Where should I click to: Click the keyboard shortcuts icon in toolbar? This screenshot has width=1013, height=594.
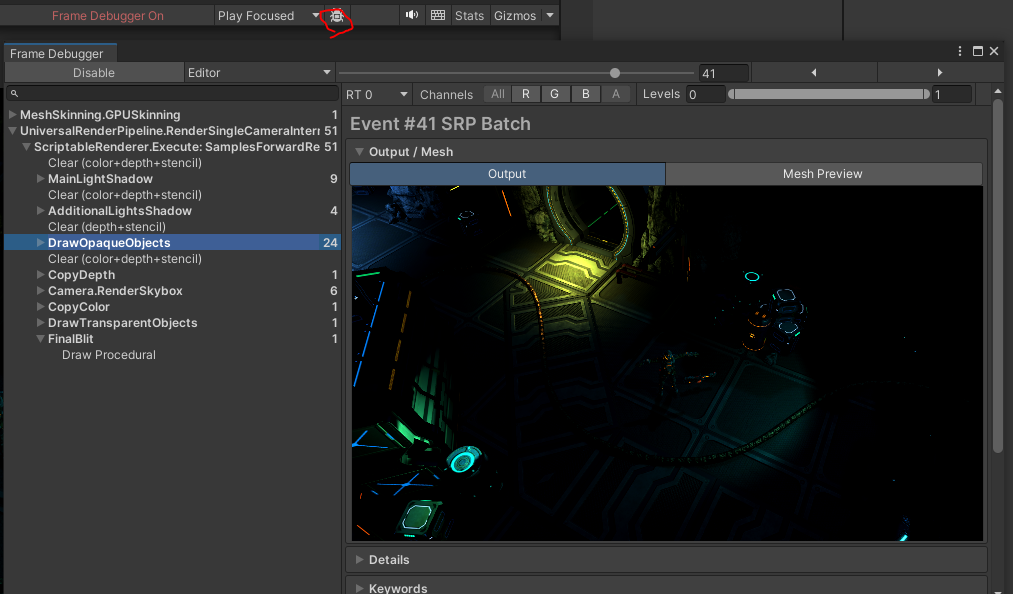pyautogui.click(x=437, y=15)
